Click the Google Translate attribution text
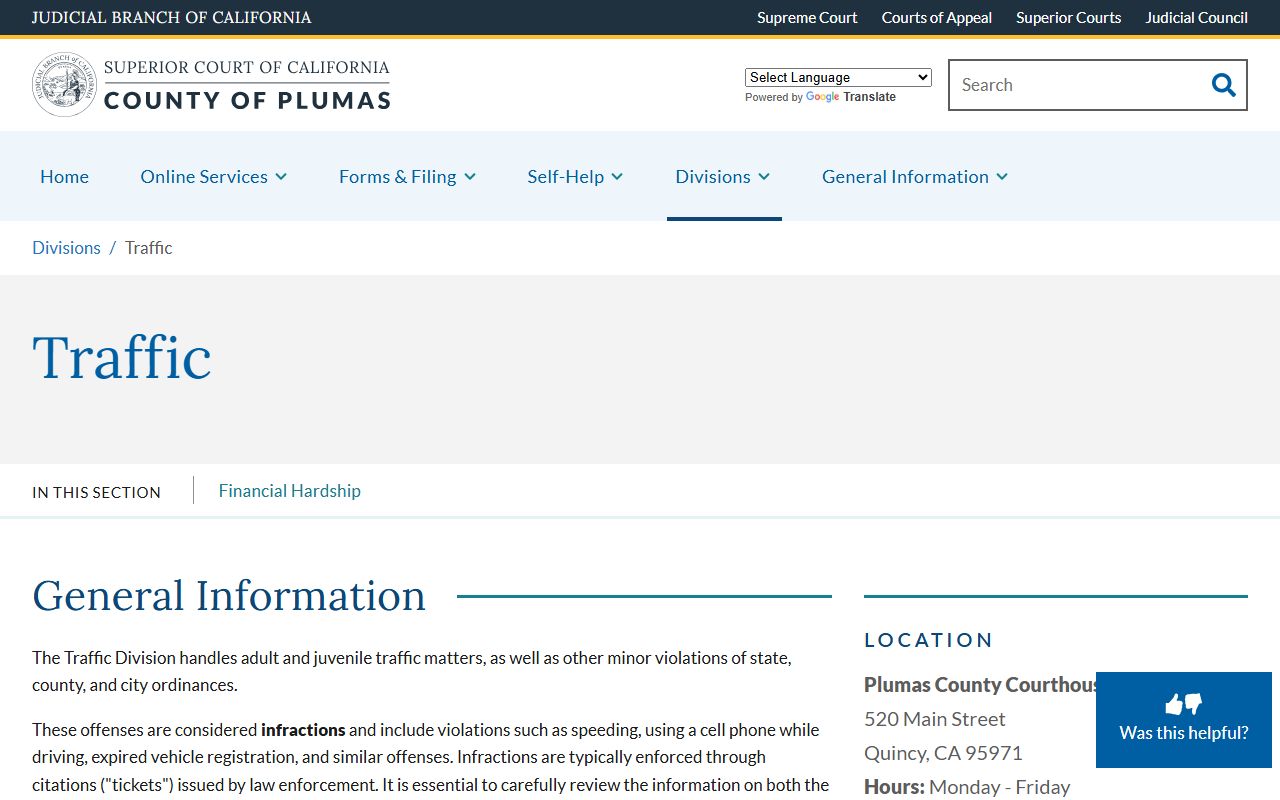1280x800 pixels. pyautogui.click(x=820, y=97)
